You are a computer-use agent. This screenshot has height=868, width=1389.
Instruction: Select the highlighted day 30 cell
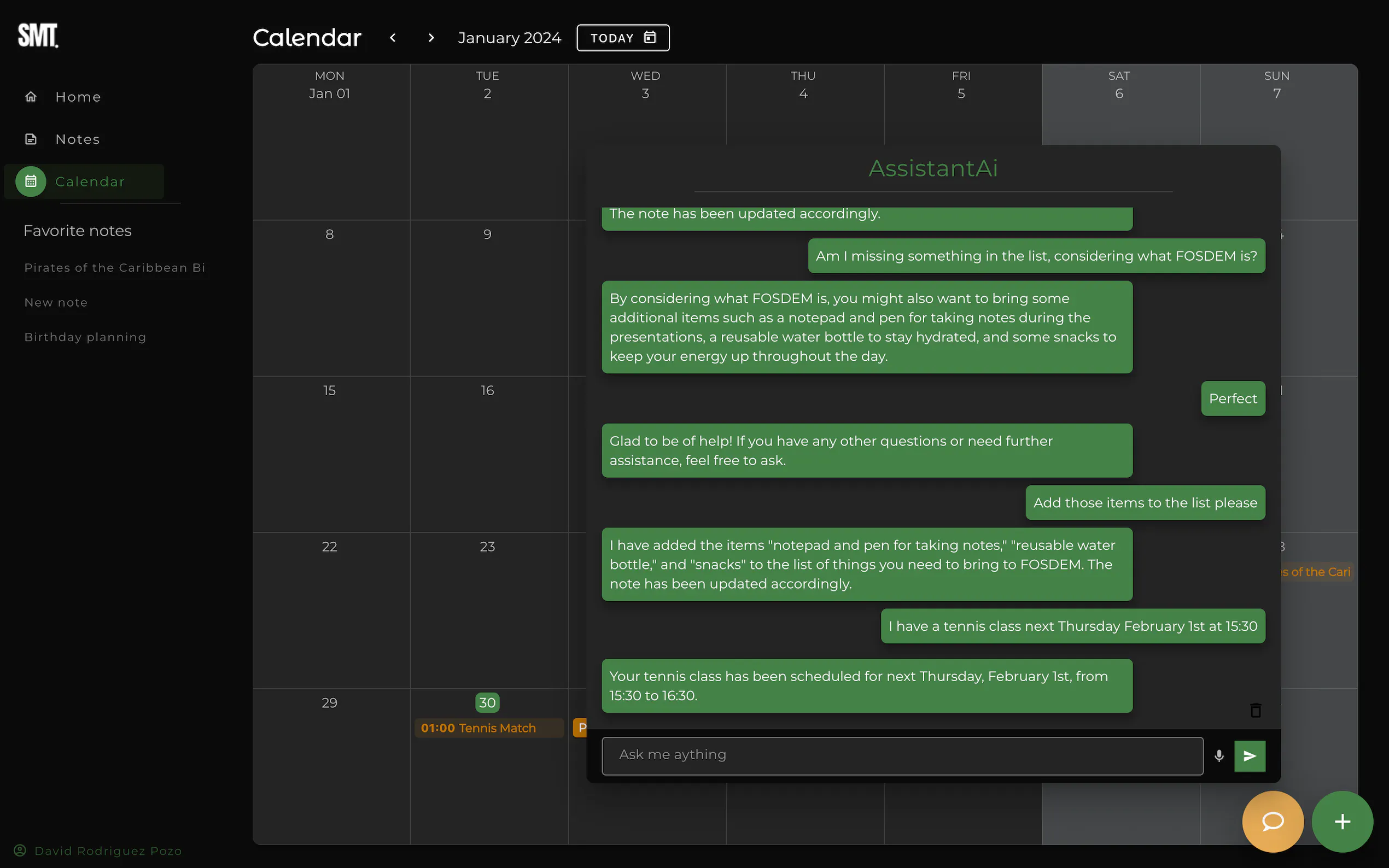coord(487,703)
